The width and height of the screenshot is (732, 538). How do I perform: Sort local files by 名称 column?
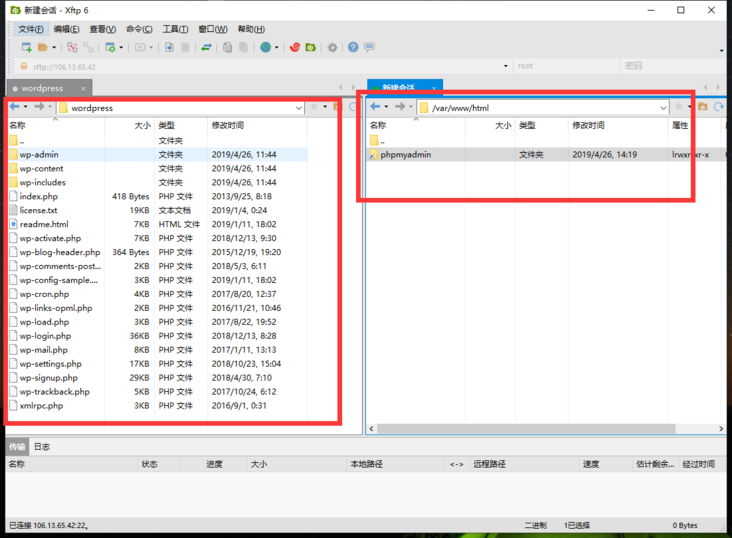(x=56, y=125)
